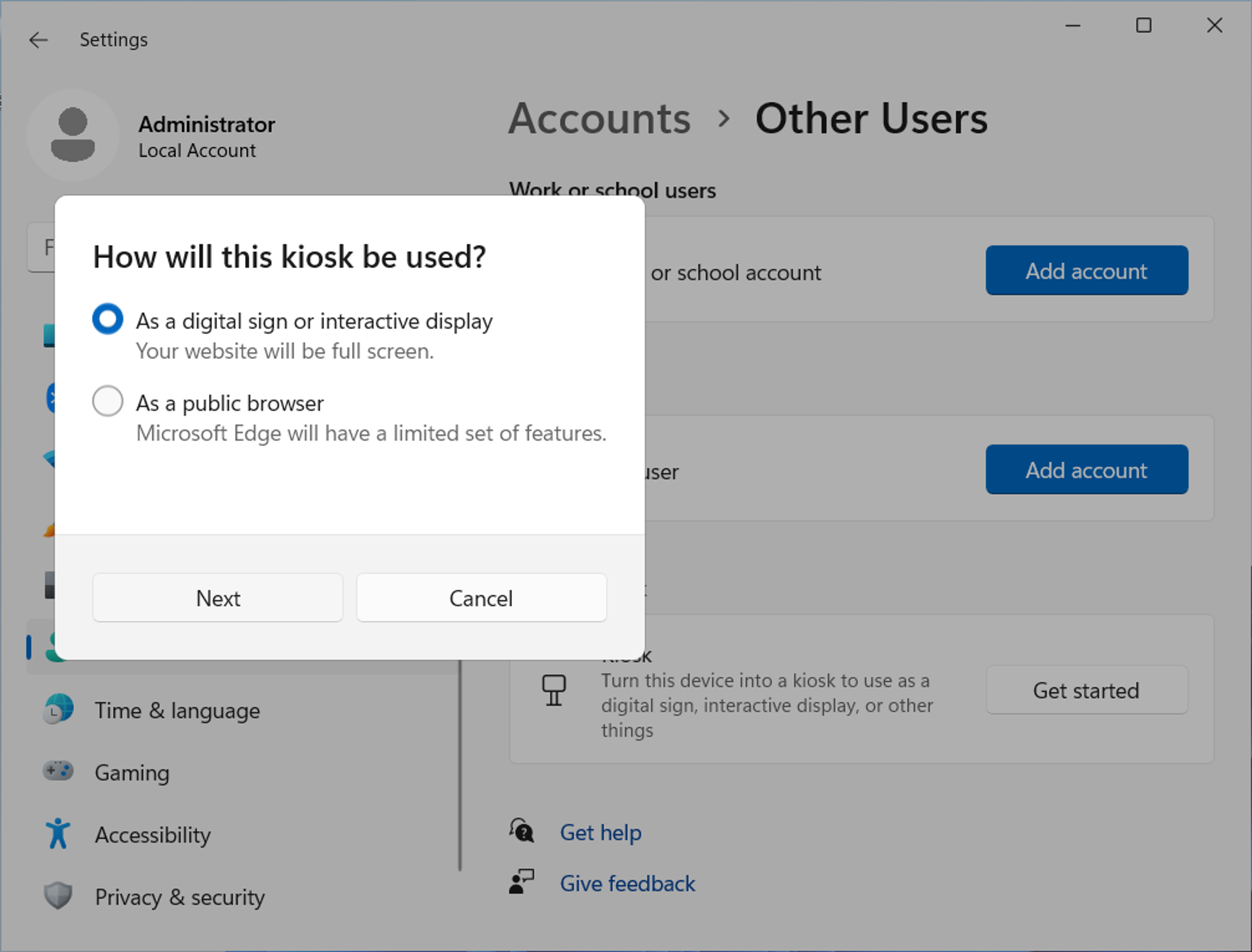Click the Next button in the kiosk dialog

click(x=218, y=598)
